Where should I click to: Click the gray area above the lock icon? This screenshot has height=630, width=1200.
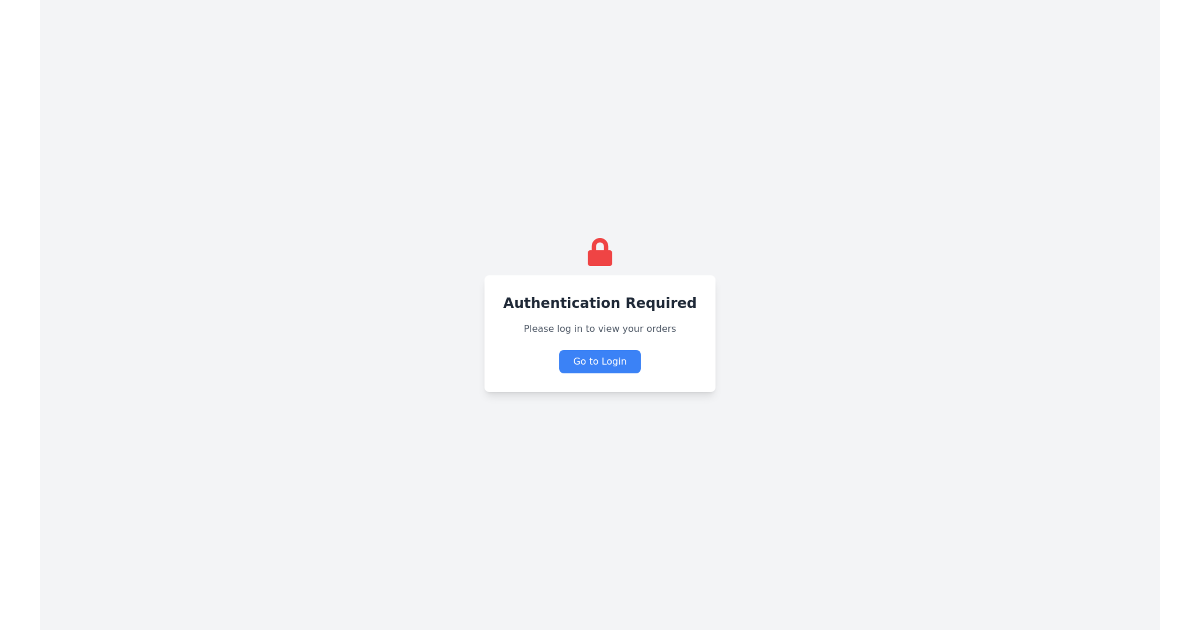[600, 118]
